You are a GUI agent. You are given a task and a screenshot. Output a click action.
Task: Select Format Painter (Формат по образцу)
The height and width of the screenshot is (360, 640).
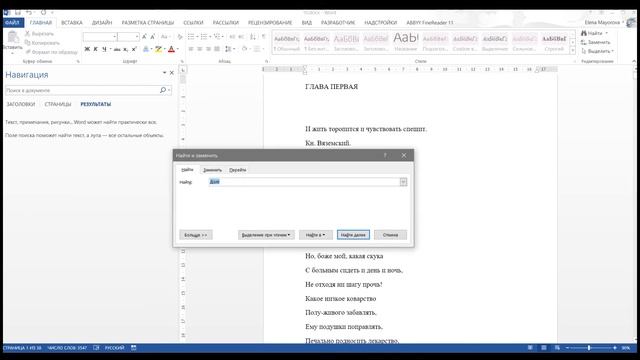pyautogui.click(x=51, y=52)
